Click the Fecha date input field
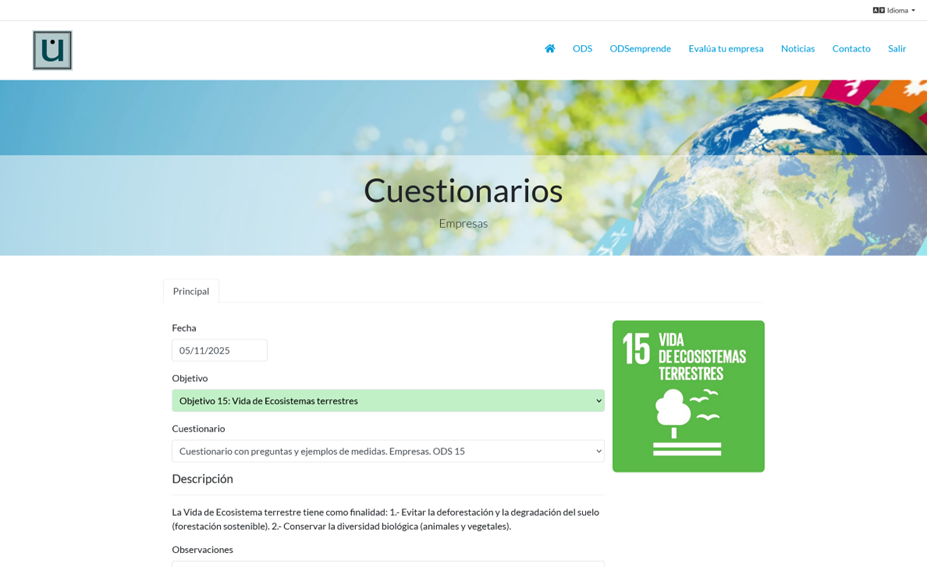Image resolution: width=927 pixels, height=567 pixels. point(219,351)
